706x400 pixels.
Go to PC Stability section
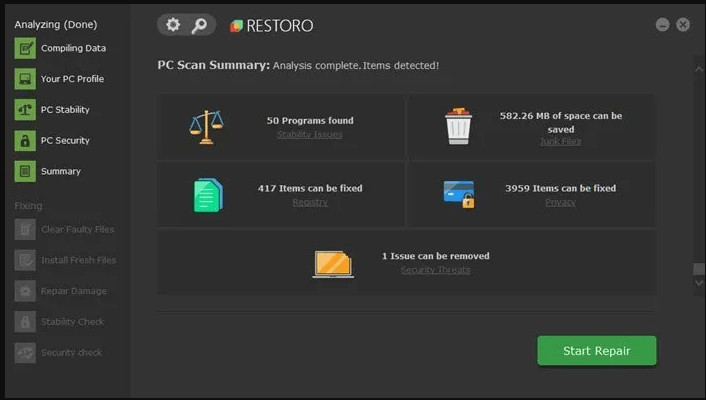point(65,109)
